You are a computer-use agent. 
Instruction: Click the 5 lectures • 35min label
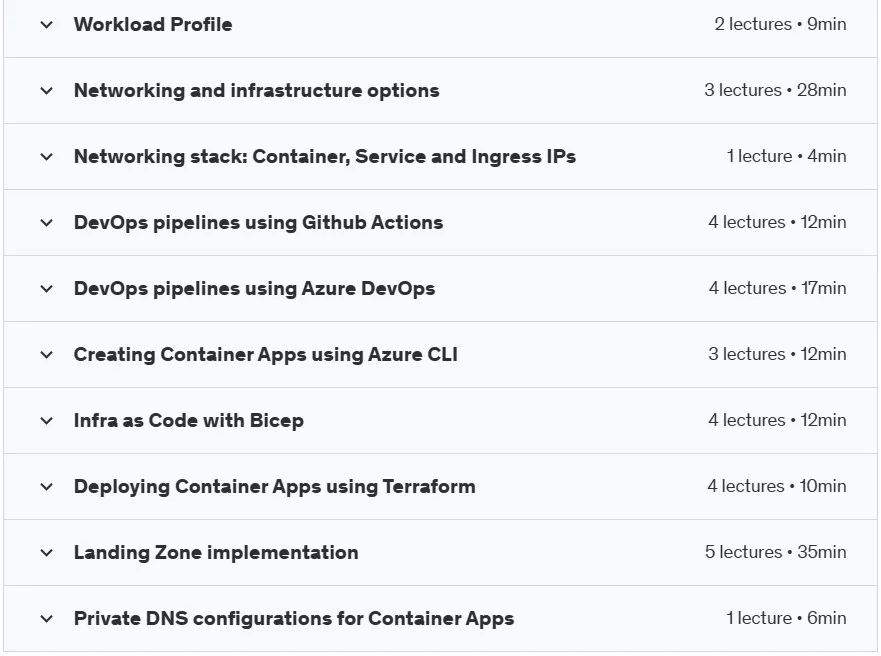pos(775,552)
